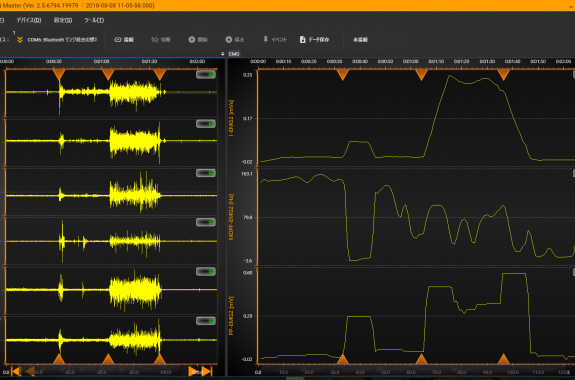Jump to start of left waveform timeline

pos(15,371)
